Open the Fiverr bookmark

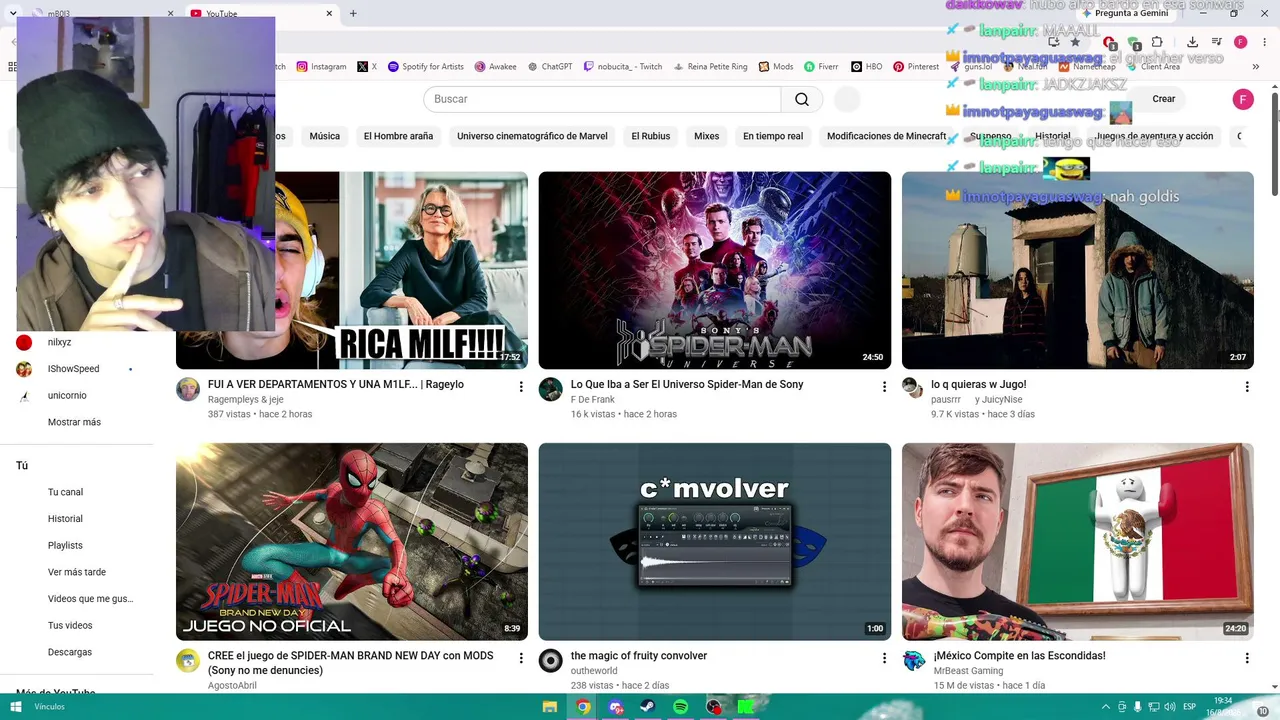pos(821,67)
